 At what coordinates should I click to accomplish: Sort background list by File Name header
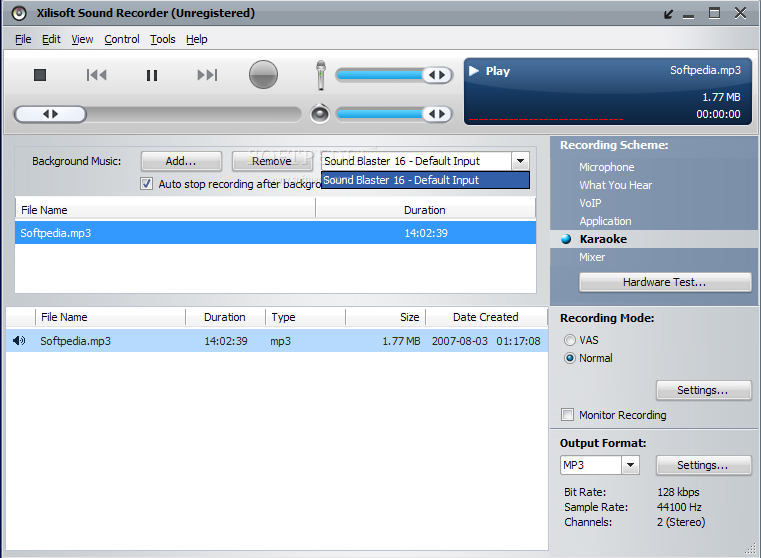click(x=165, y=210)
